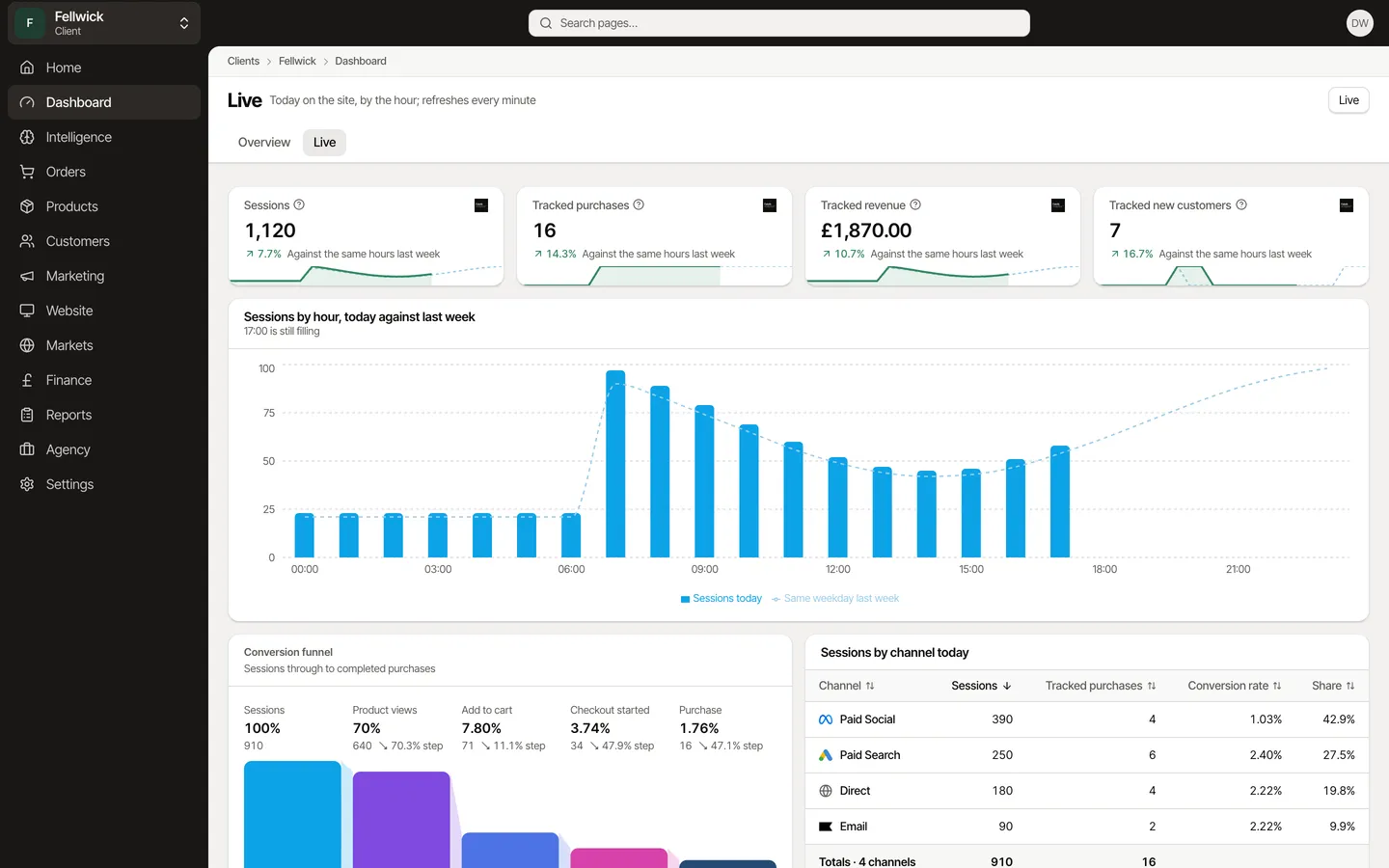The image size is (1389, 868).
Task: Open Fellwick breadcrumb link
Action: [297, 61]
